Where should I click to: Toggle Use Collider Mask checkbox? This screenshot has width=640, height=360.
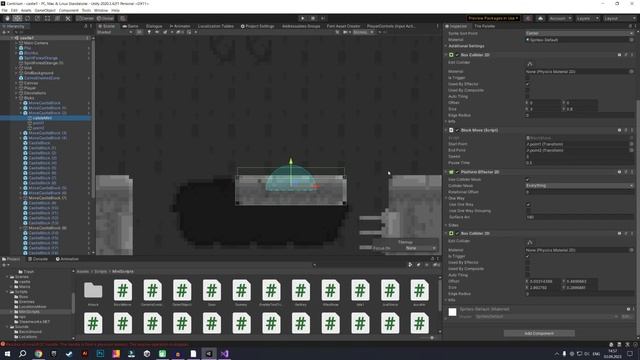coord(527,180)
